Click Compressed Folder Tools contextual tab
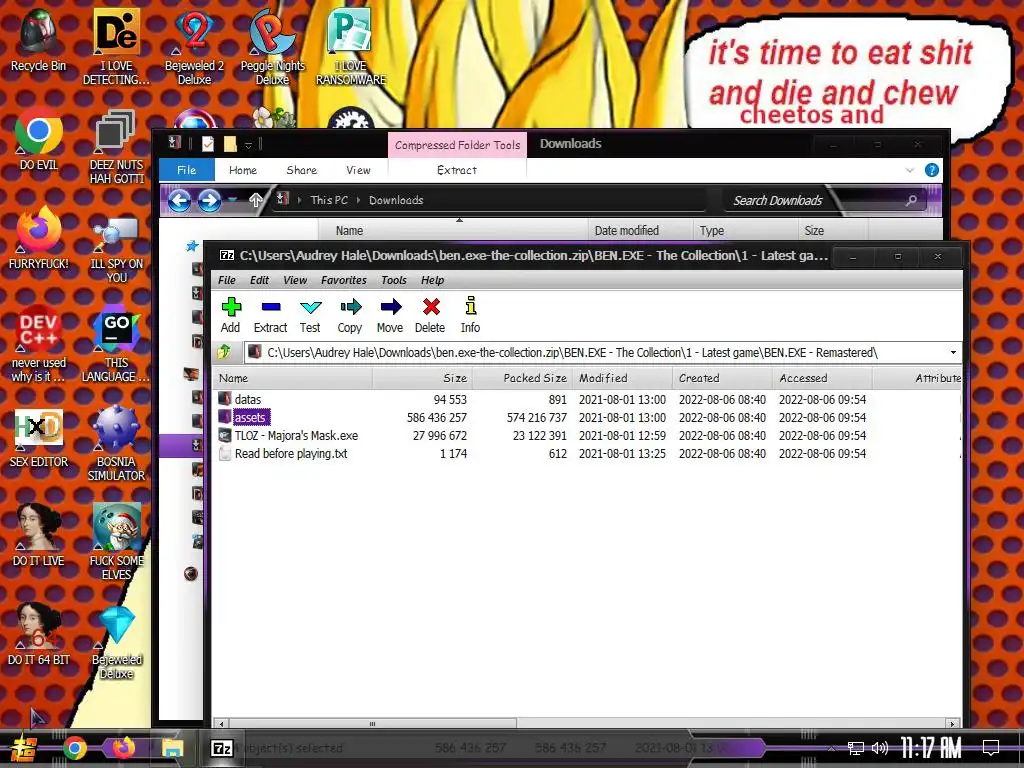This screenshot has height=768, width=1024. pos(457,145)
